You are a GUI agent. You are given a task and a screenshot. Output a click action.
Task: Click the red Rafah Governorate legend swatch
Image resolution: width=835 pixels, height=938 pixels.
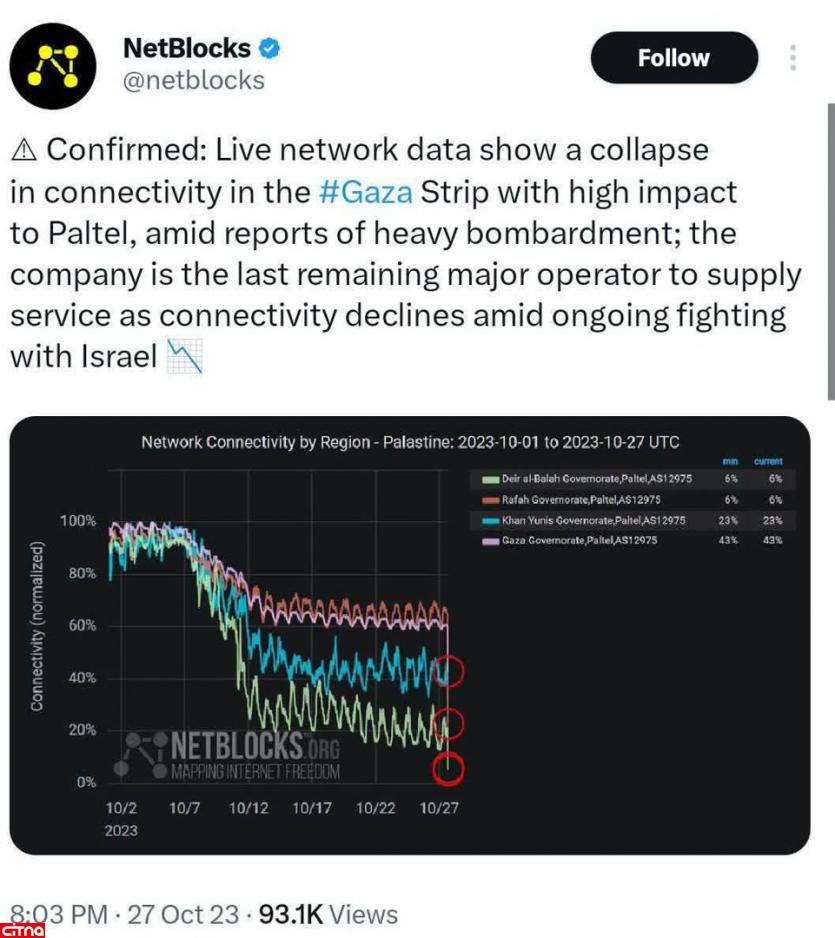pos(489,500)
